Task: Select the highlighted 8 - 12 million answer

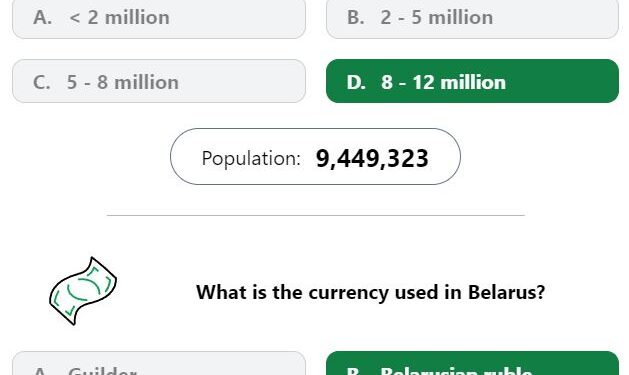Action: click(x=472, y=81)
